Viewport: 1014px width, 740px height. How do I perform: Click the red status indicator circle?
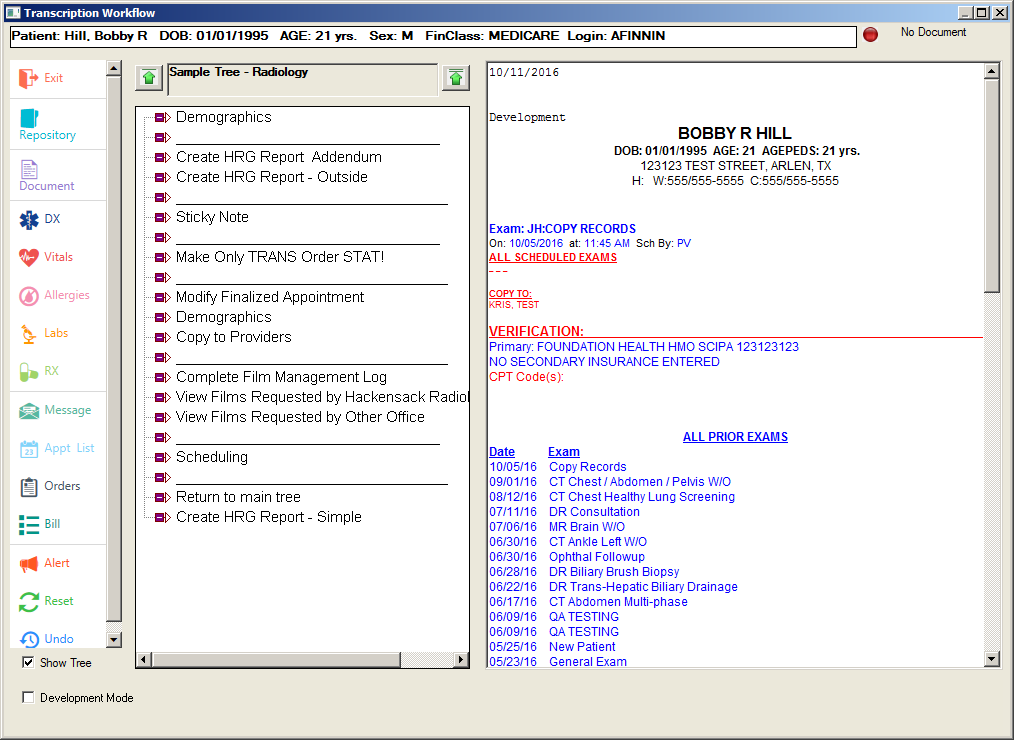(870, 35)
